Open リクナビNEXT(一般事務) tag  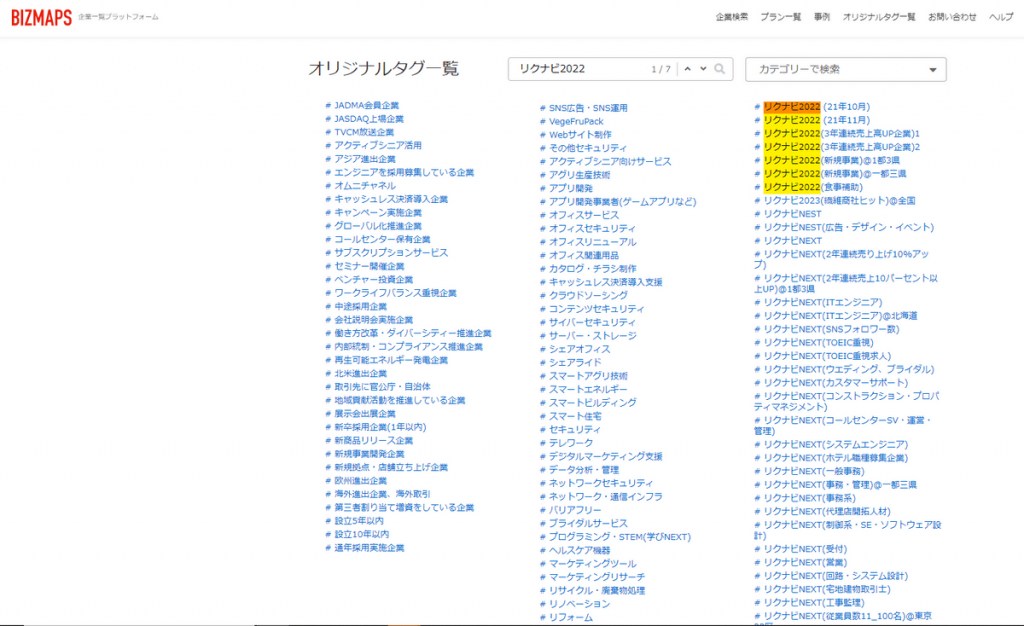click(x=814, y=471)
